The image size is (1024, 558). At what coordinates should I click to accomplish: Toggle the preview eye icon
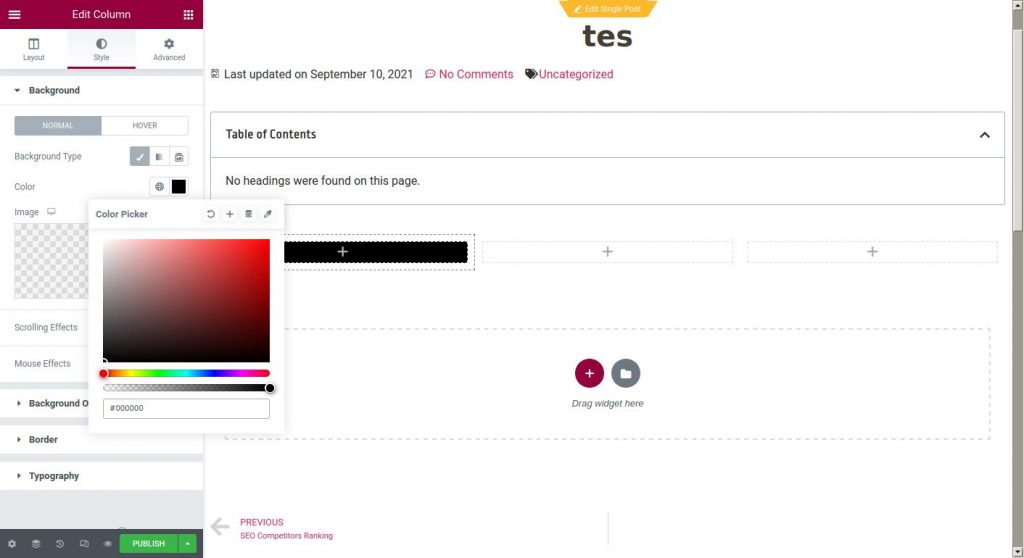(108, 544)
